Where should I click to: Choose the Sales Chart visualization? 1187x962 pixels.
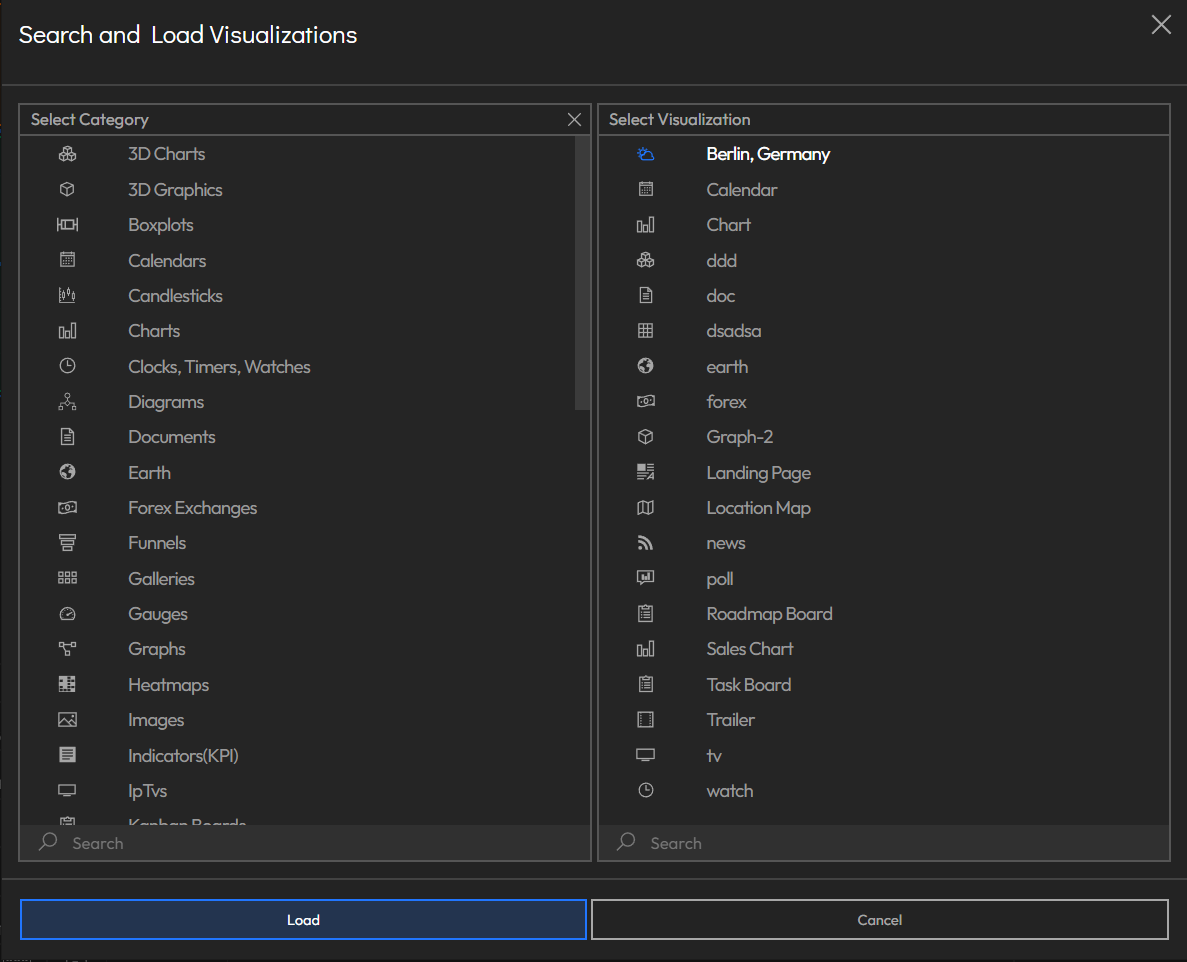coord(749,648)
